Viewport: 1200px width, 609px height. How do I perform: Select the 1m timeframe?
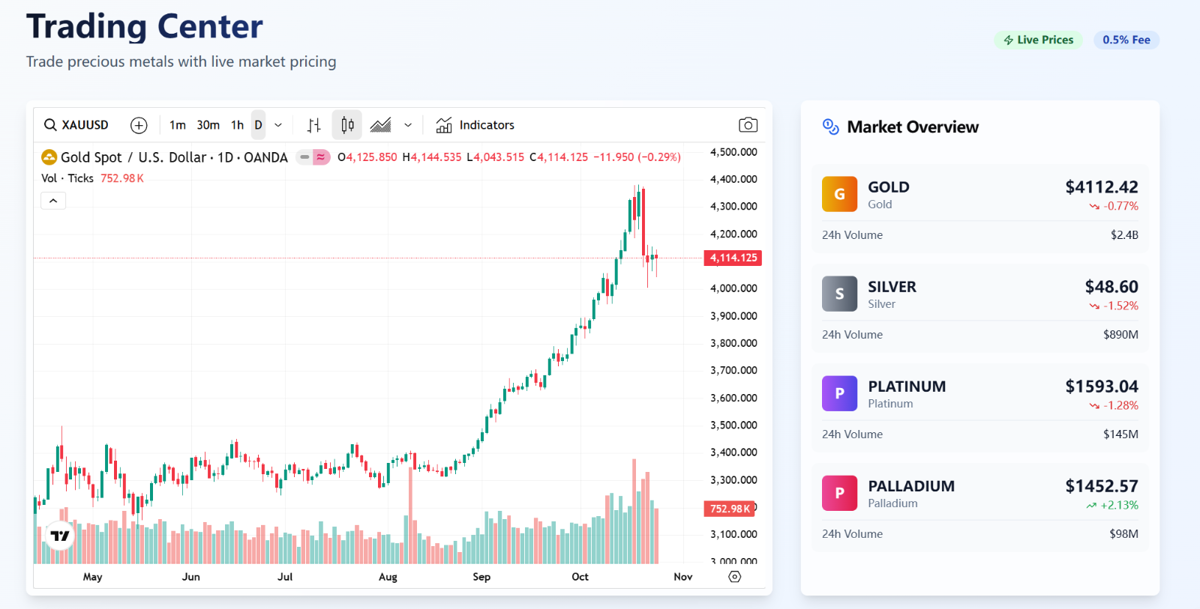177,125
